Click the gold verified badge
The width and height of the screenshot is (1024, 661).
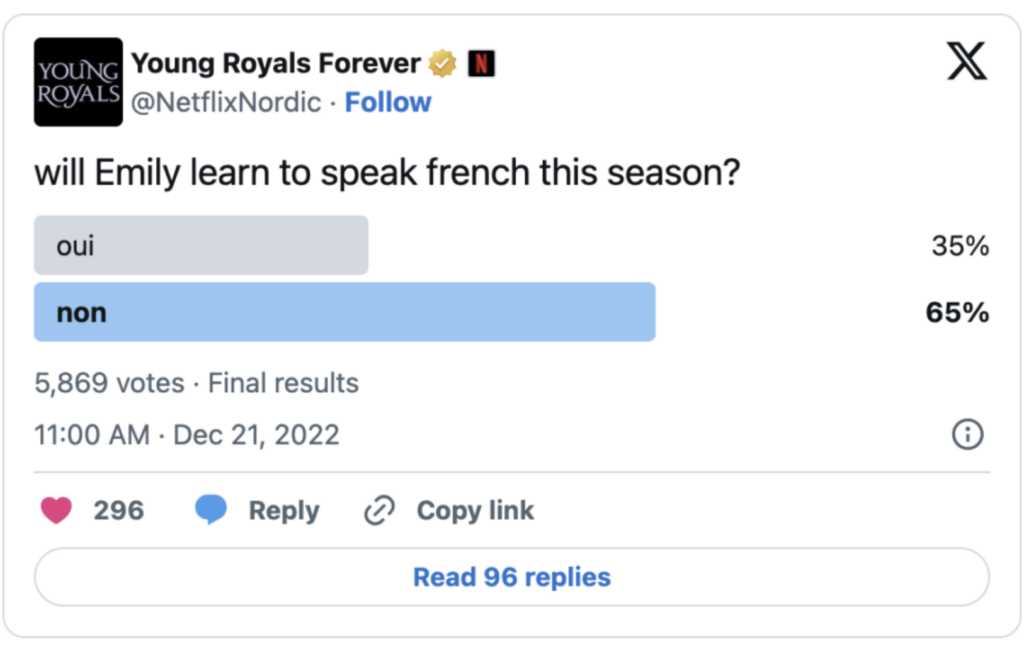(x=442, y=64)
